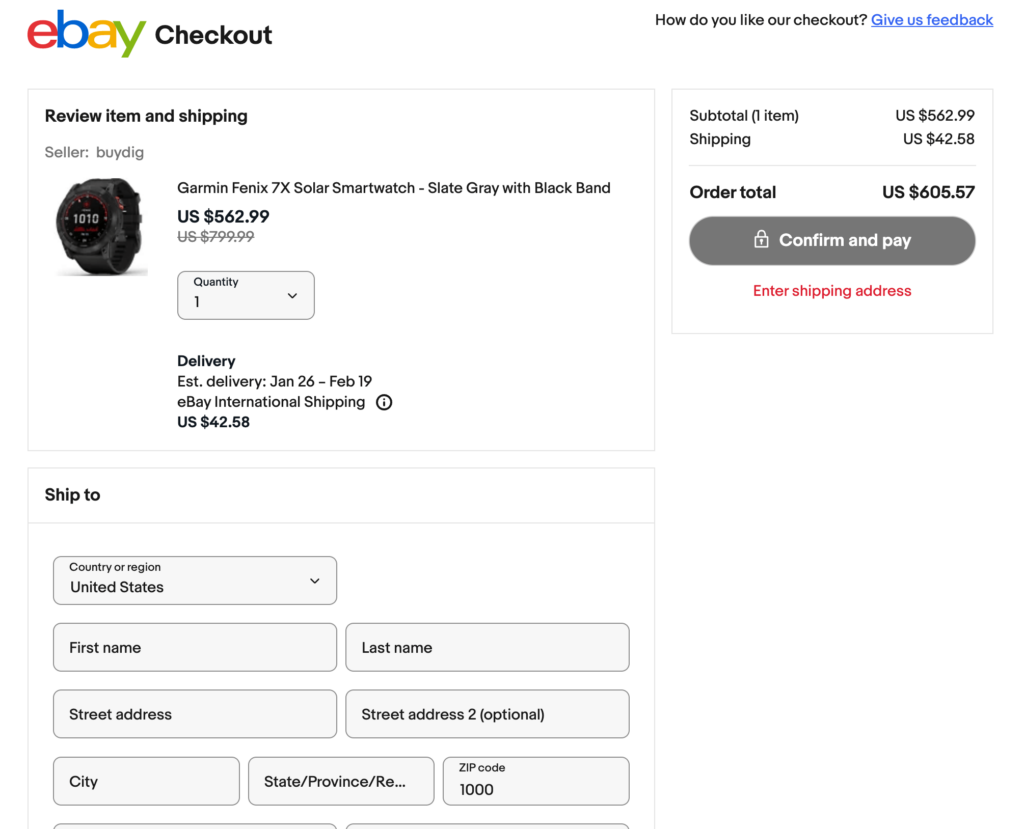The image size is (1024, 829).
Task: Click into the Last name field
Action: click(x=487, y=647)
